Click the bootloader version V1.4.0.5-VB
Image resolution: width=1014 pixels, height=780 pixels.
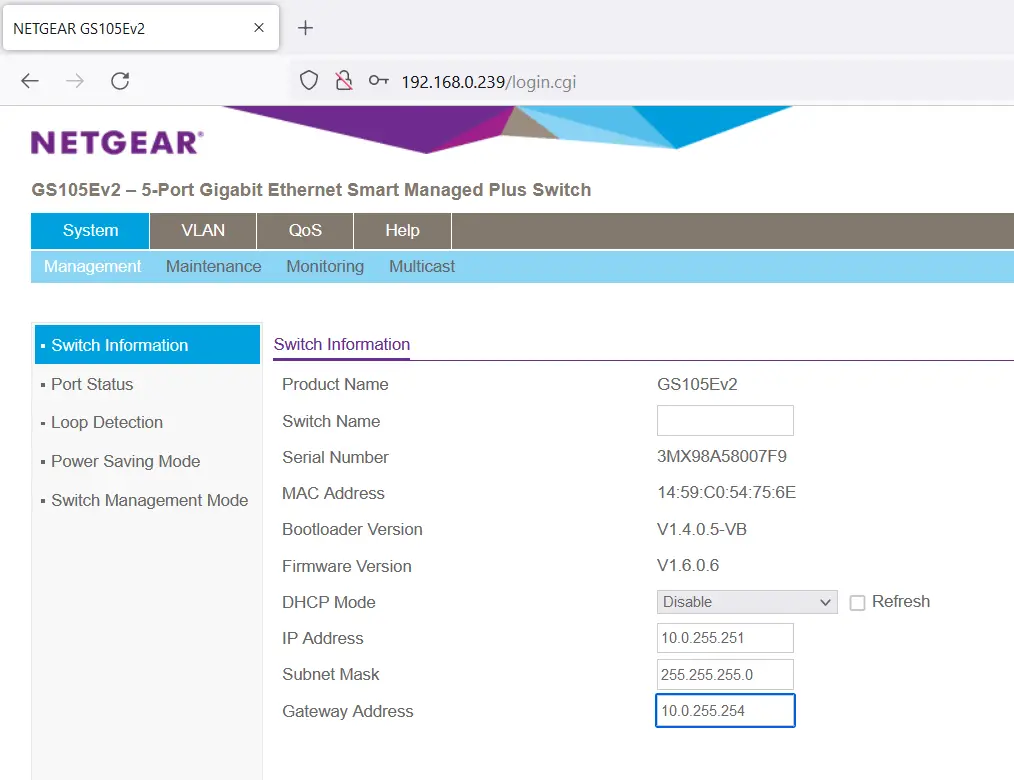pyautogui.click(x=702, y=529)
